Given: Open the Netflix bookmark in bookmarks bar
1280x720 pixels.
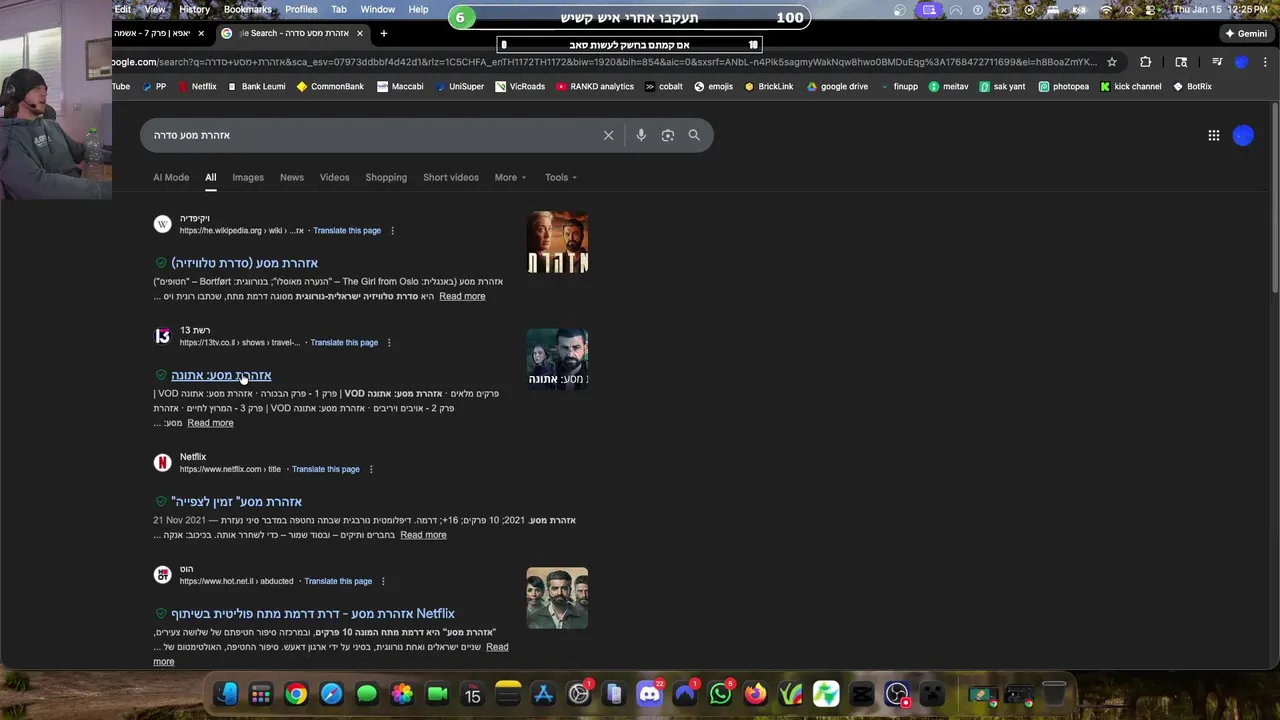Looking at the screenshot, I should [x=197, y=87].
